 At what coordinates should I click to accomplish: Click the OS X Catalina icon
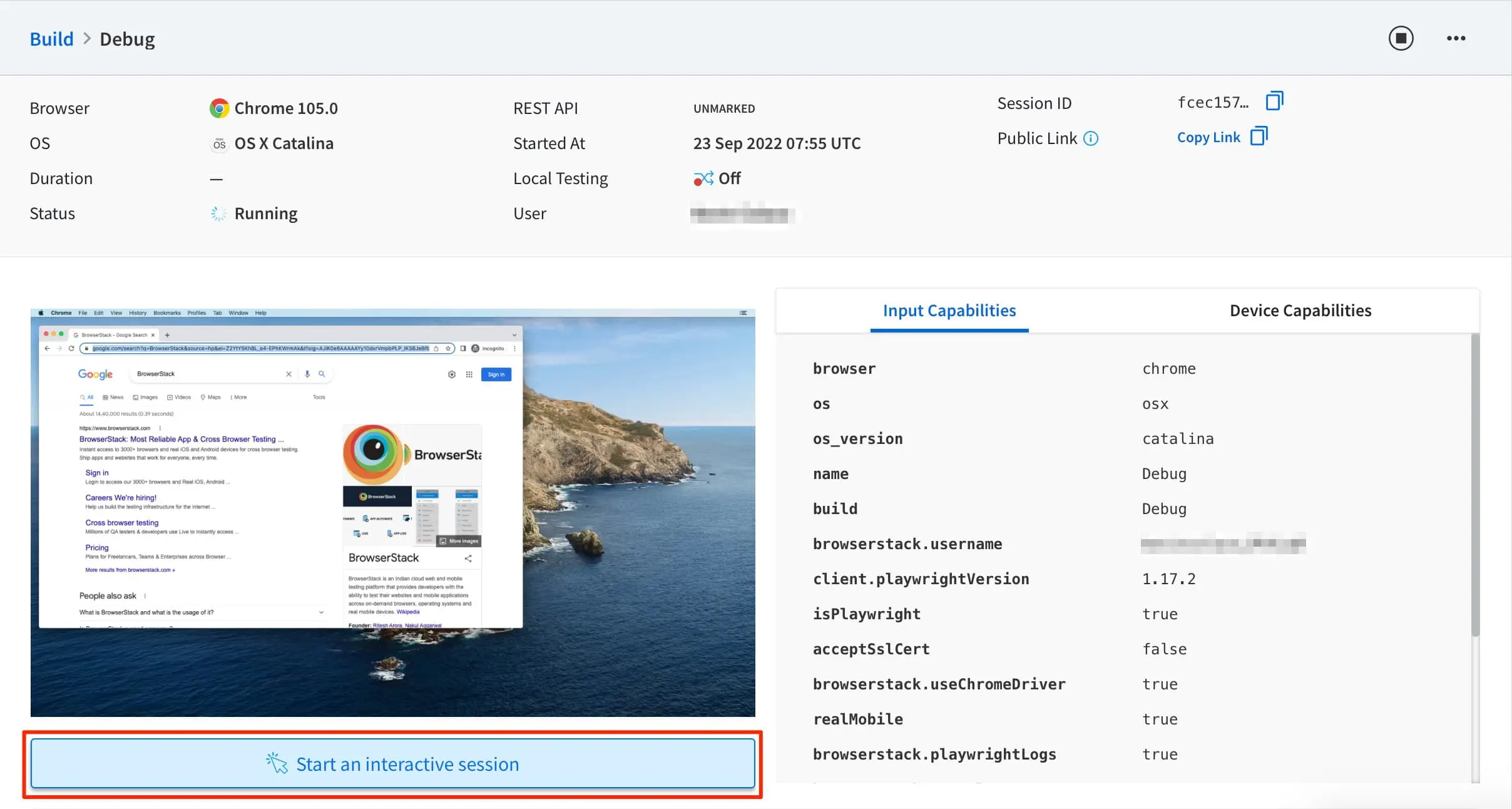point(219,144)
